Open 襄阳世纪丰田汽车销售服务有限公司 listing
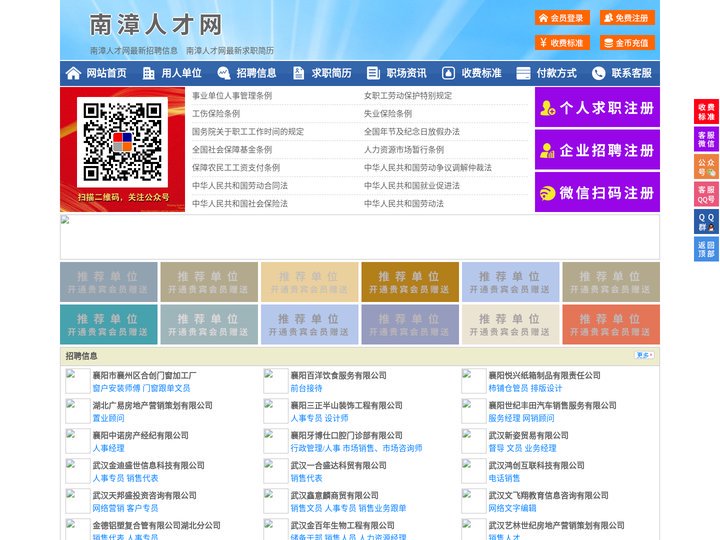The image size is (720, 540). (x=552, y=405)
